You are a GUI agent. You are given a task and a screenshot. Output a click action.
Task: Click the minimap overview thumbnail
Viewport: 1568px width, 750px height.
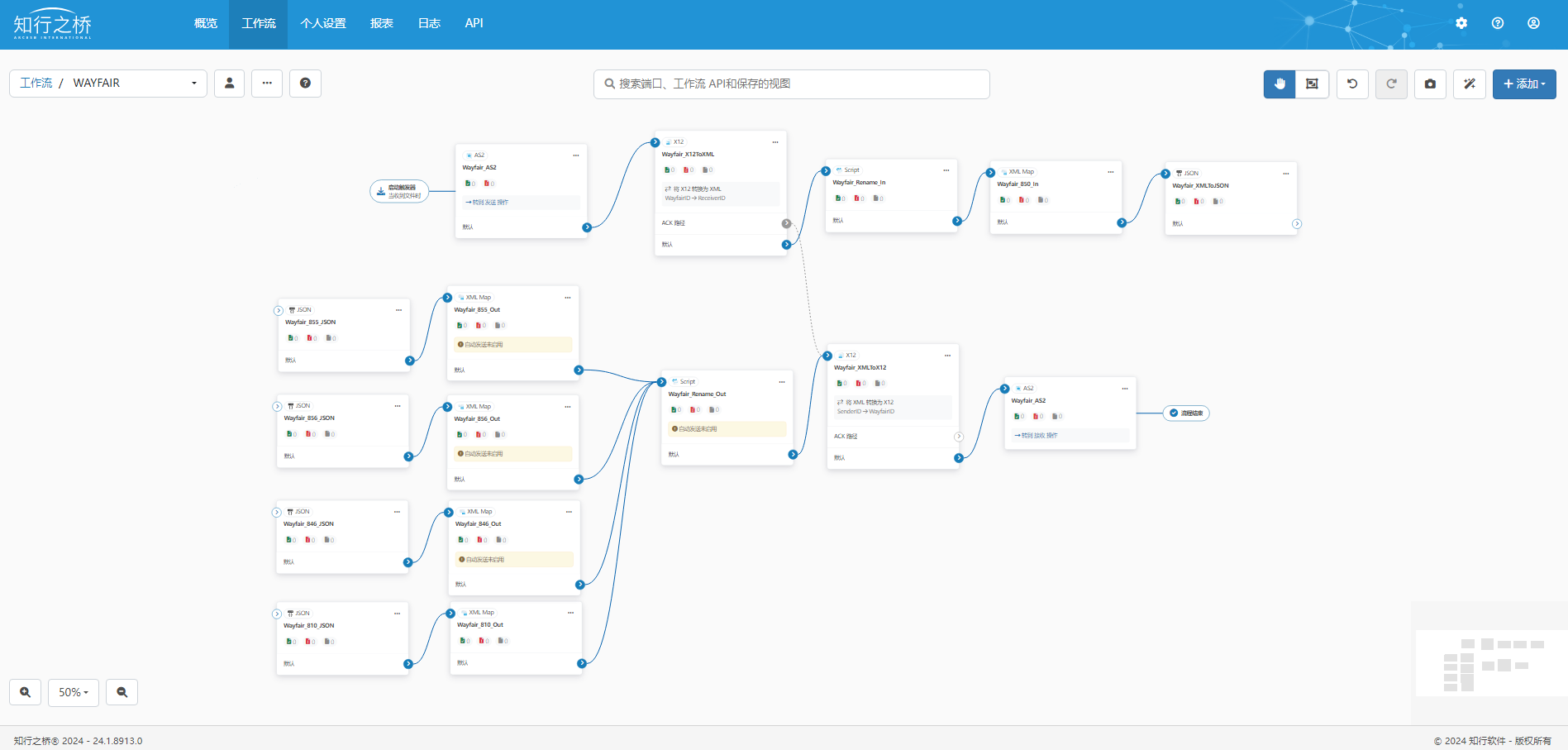(x=1492, y=664)
